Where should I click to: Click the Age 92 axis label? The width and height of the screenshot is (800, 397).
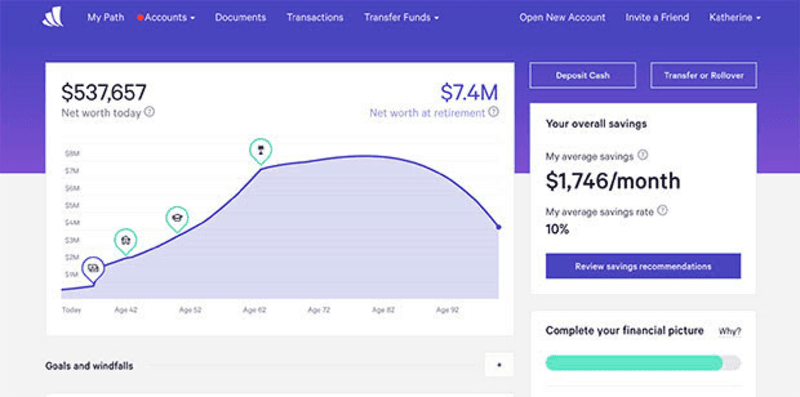(x=447, y=310)
